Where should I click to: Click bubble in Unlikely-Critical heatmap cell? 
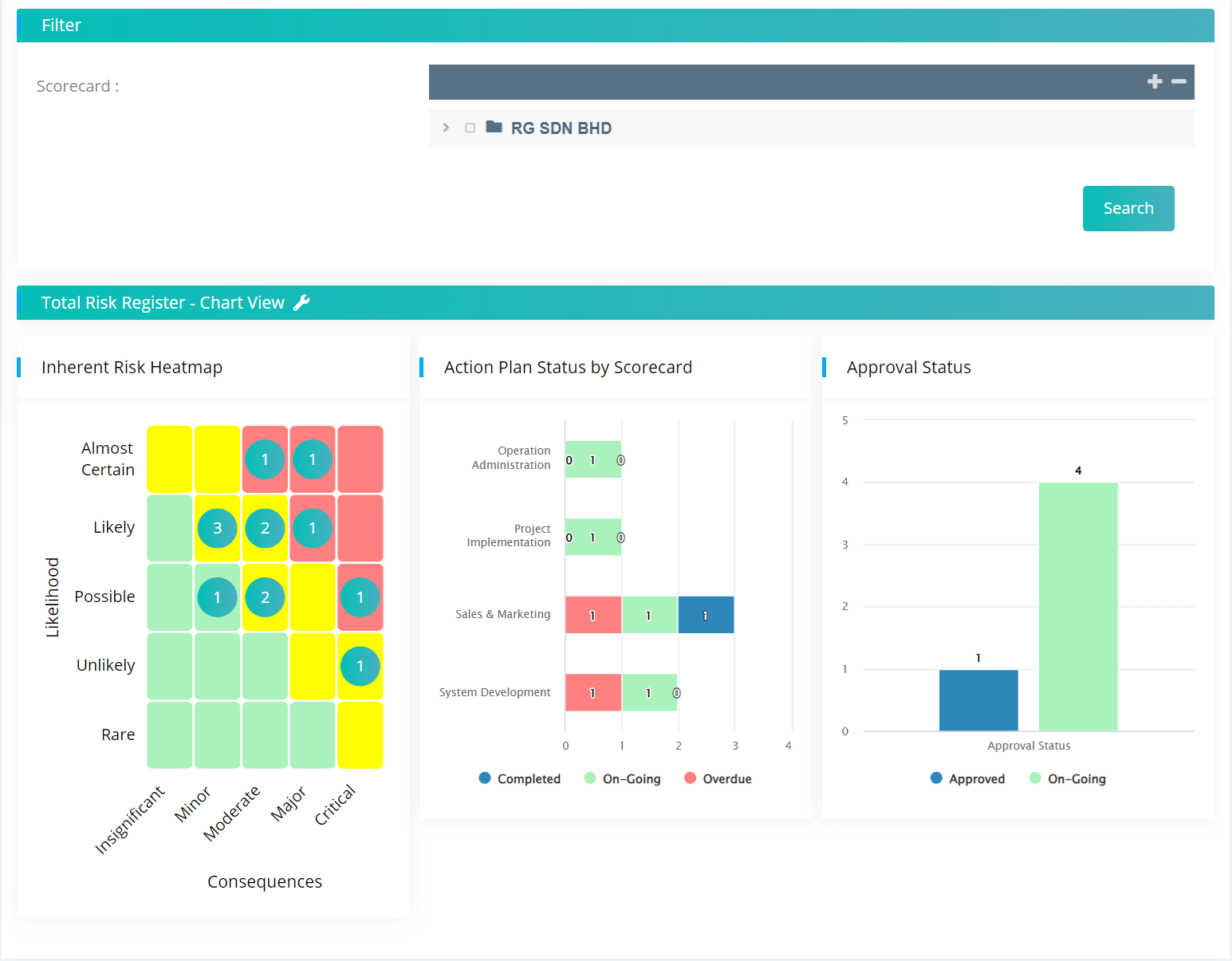point(360,666)
